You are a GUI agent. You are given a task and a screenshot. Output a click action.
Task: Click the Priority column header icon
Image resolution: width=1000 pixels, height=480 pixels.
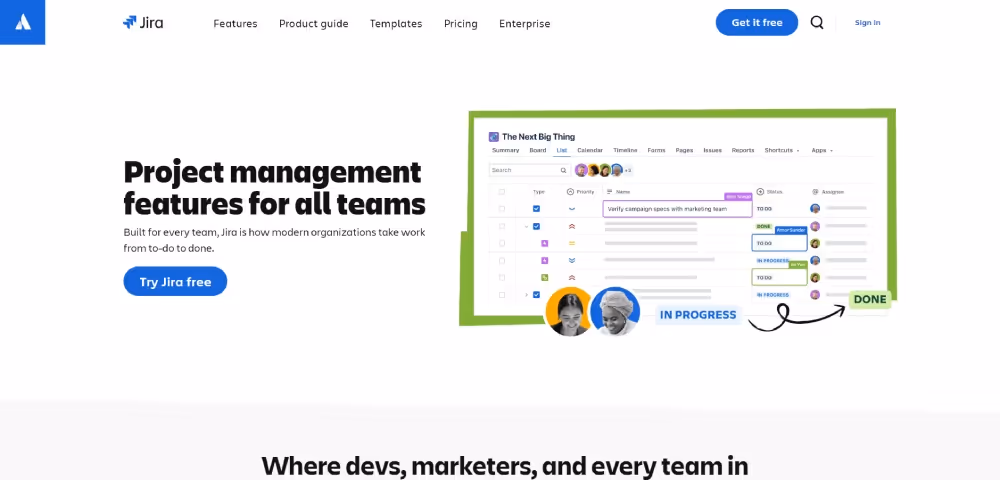[570, 191]
